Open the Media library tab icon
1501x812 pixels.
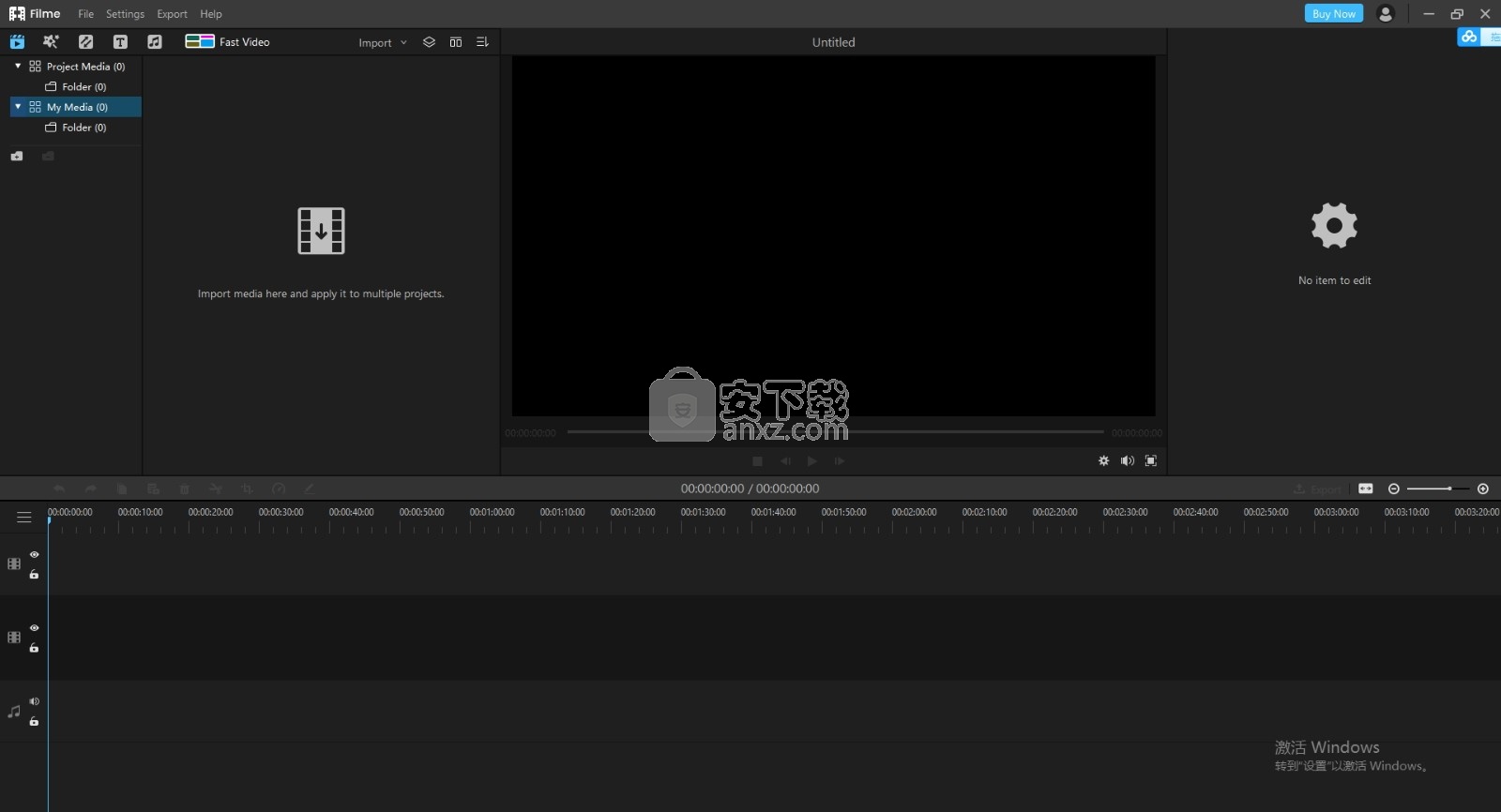click(17, 41)
